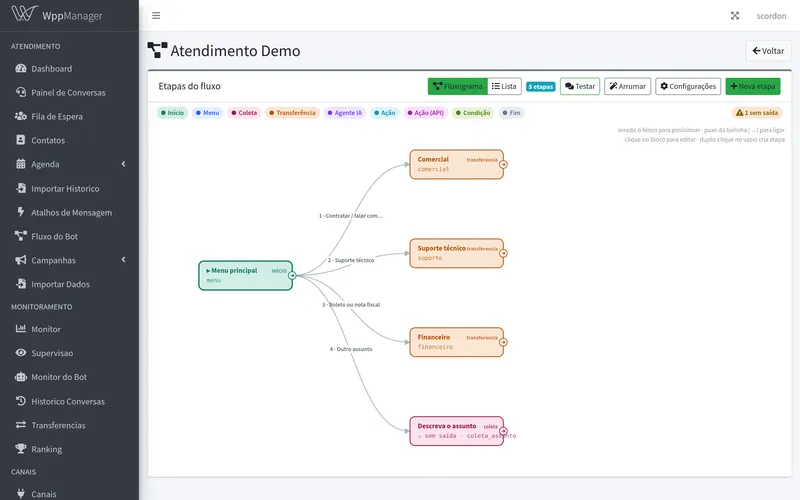Click the Fila de Espera people icon
The height and width of the screenshot is (500, 800).
[20, 116]
